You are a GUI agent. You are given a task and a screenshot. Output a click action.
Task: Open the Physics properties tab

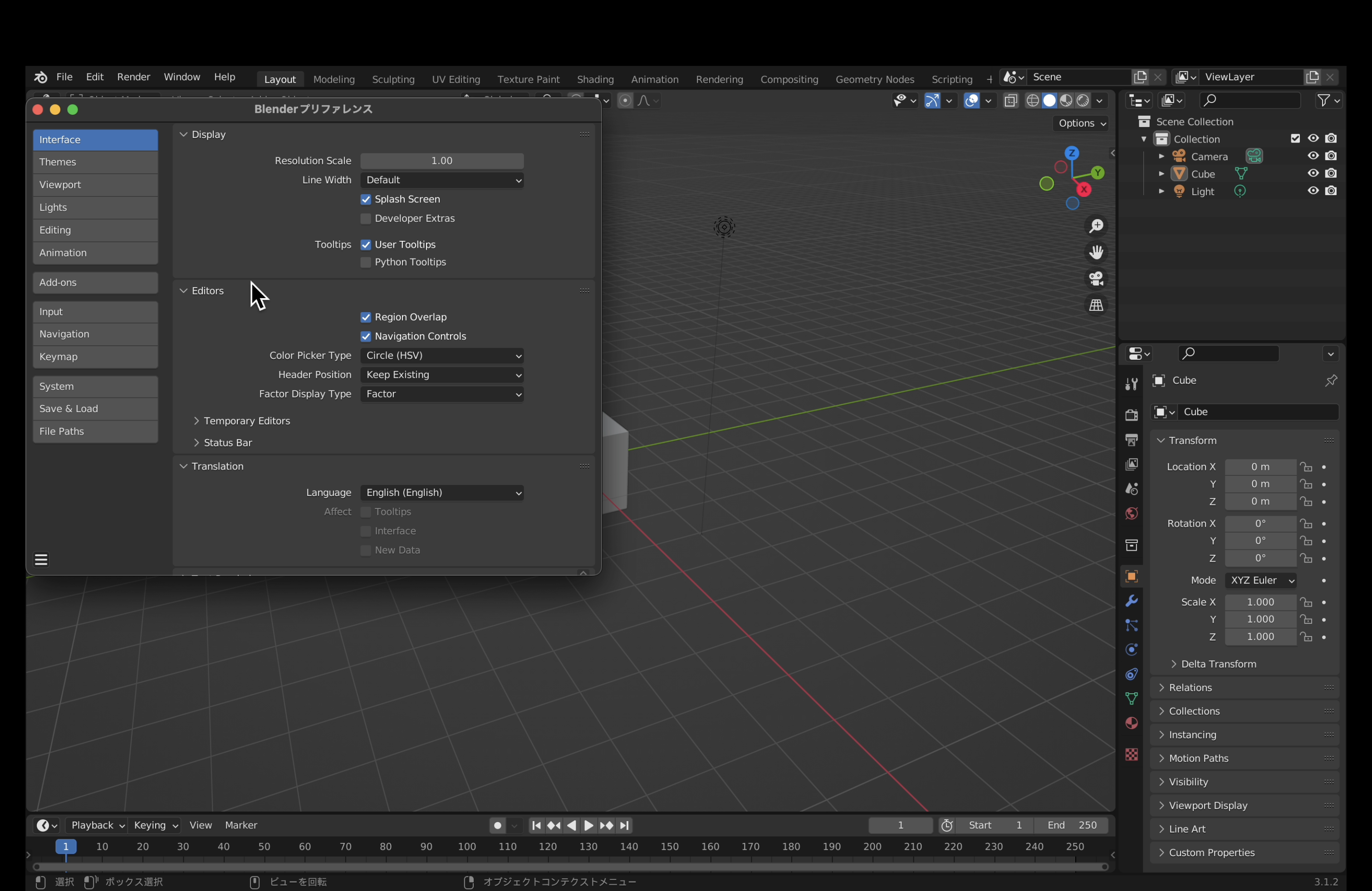(x=1131, y=650)
